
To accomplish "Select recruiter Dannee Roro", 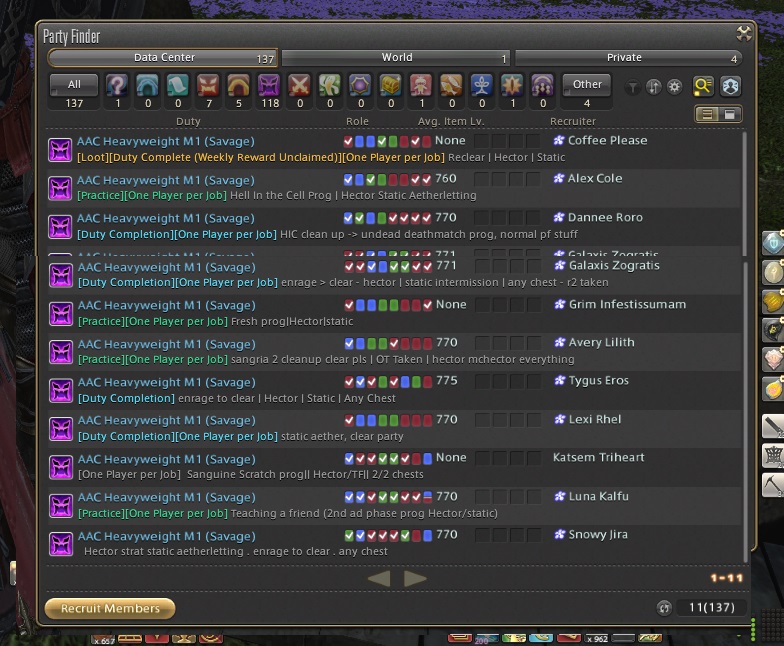I will click(605, 218).
